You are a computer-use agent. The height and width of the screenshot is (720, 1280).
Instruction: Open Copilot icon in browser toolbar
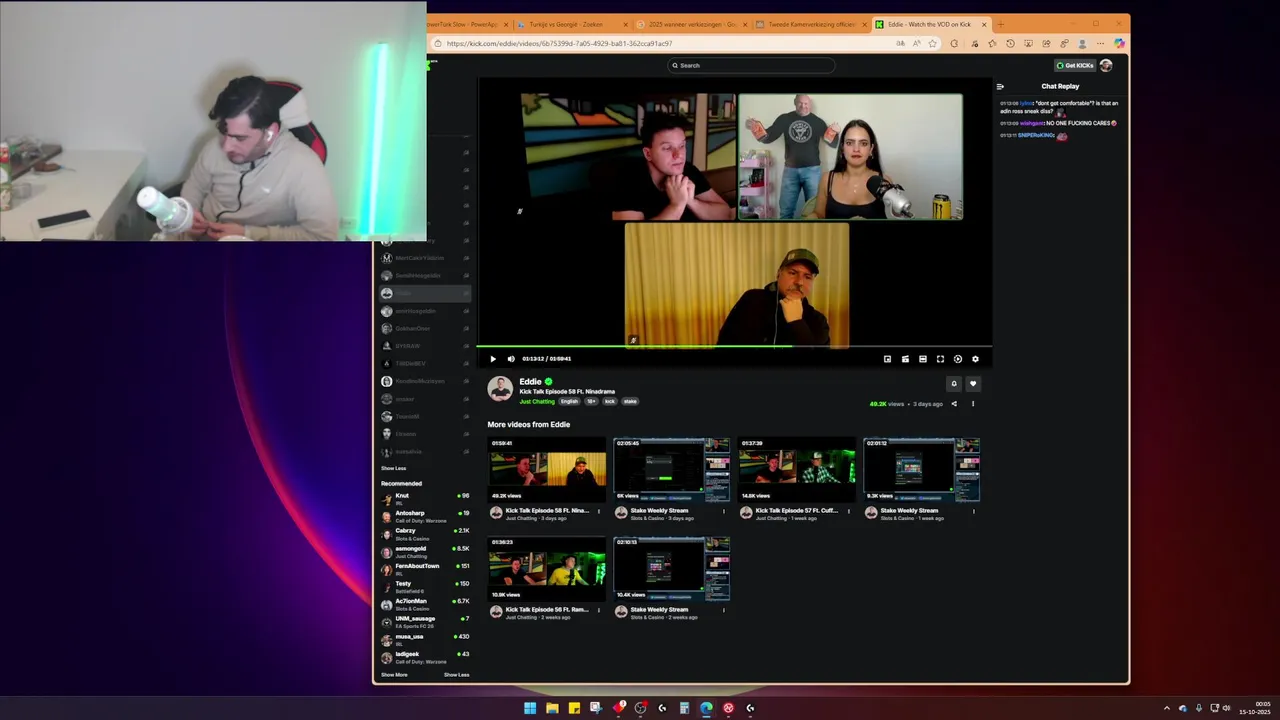click(1119, 43)
